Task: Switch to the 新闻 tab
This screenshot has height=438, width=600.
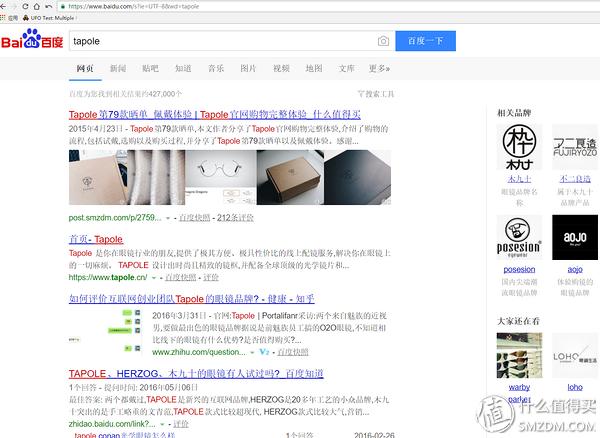Action: point(118,68)
